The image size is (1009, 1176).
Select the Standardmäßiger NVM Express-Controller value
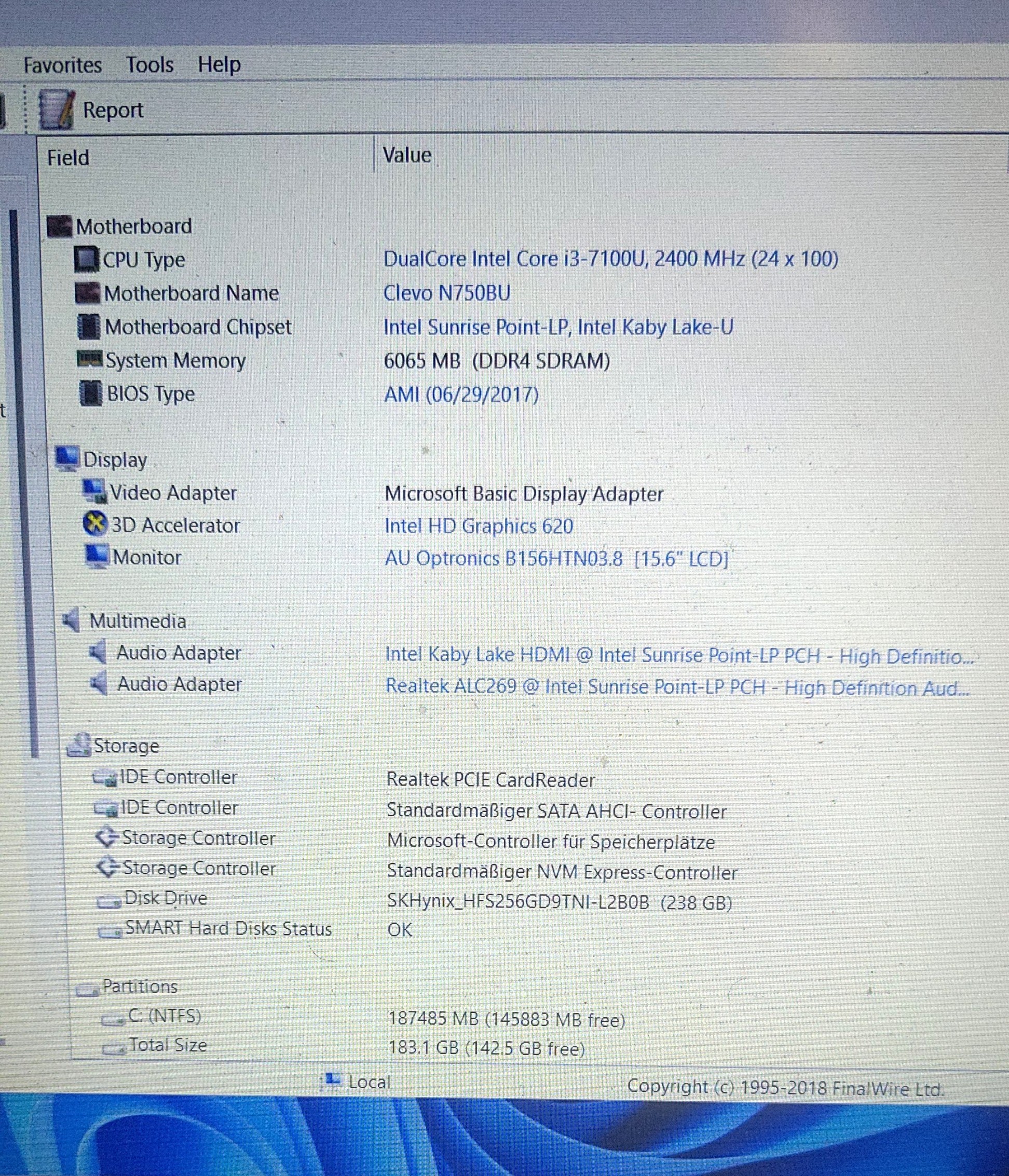tap(563, 872)
